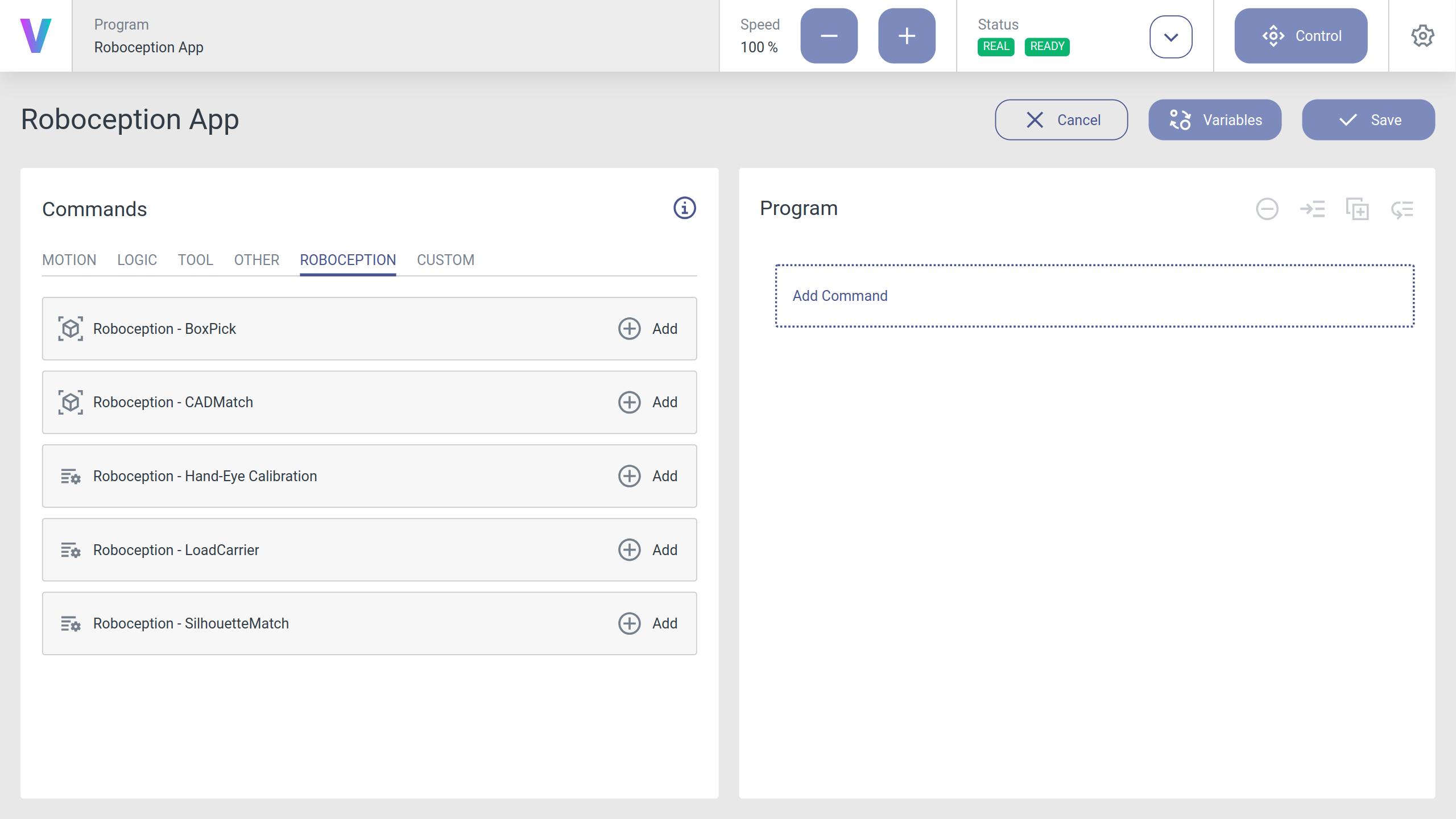Screen dimensions: 1456x819
Task: Click the Commands info icon
Action: click(x=685, y=208)
